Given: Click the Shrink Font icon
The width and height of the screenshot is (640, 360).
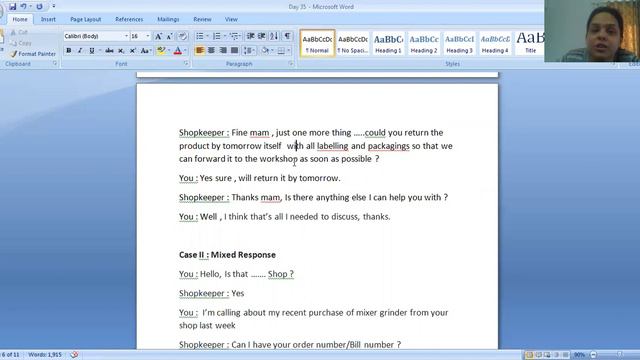Looking at the screenshot, I should click(x=169, y=36).
